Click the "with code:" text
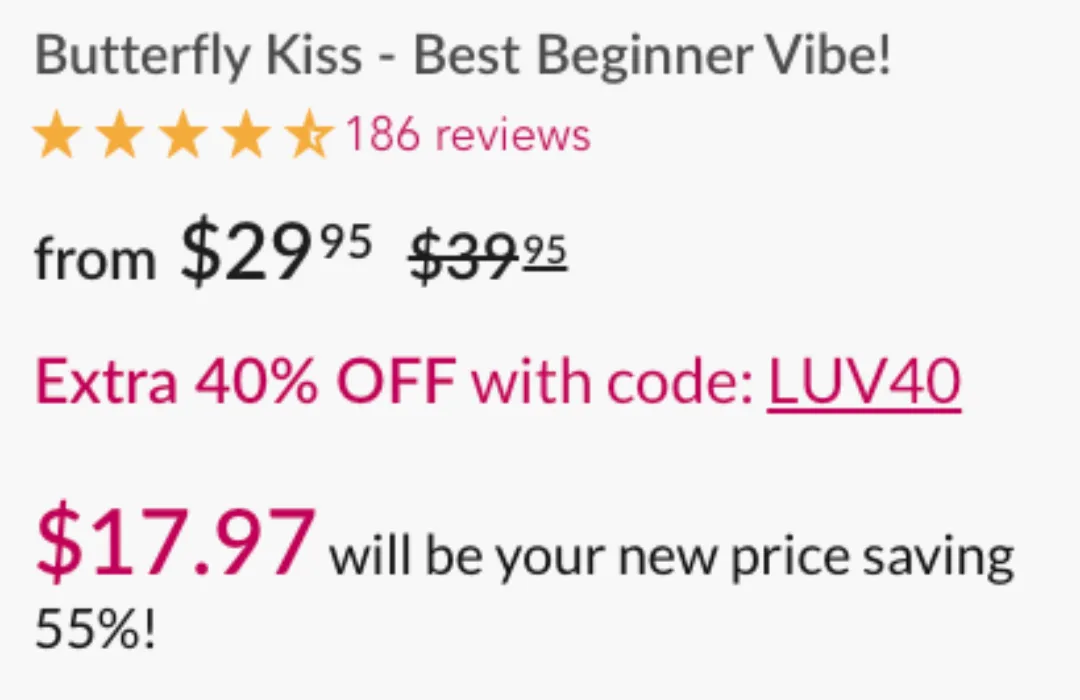This screenshot has width=1080, height=700. (612, 381)
